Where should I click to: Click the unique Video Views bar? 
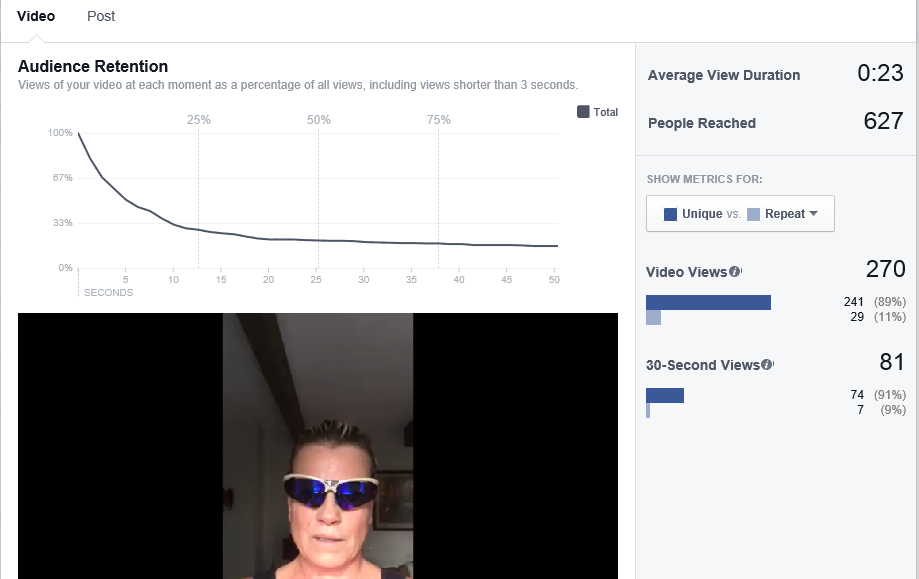(708, 302)
